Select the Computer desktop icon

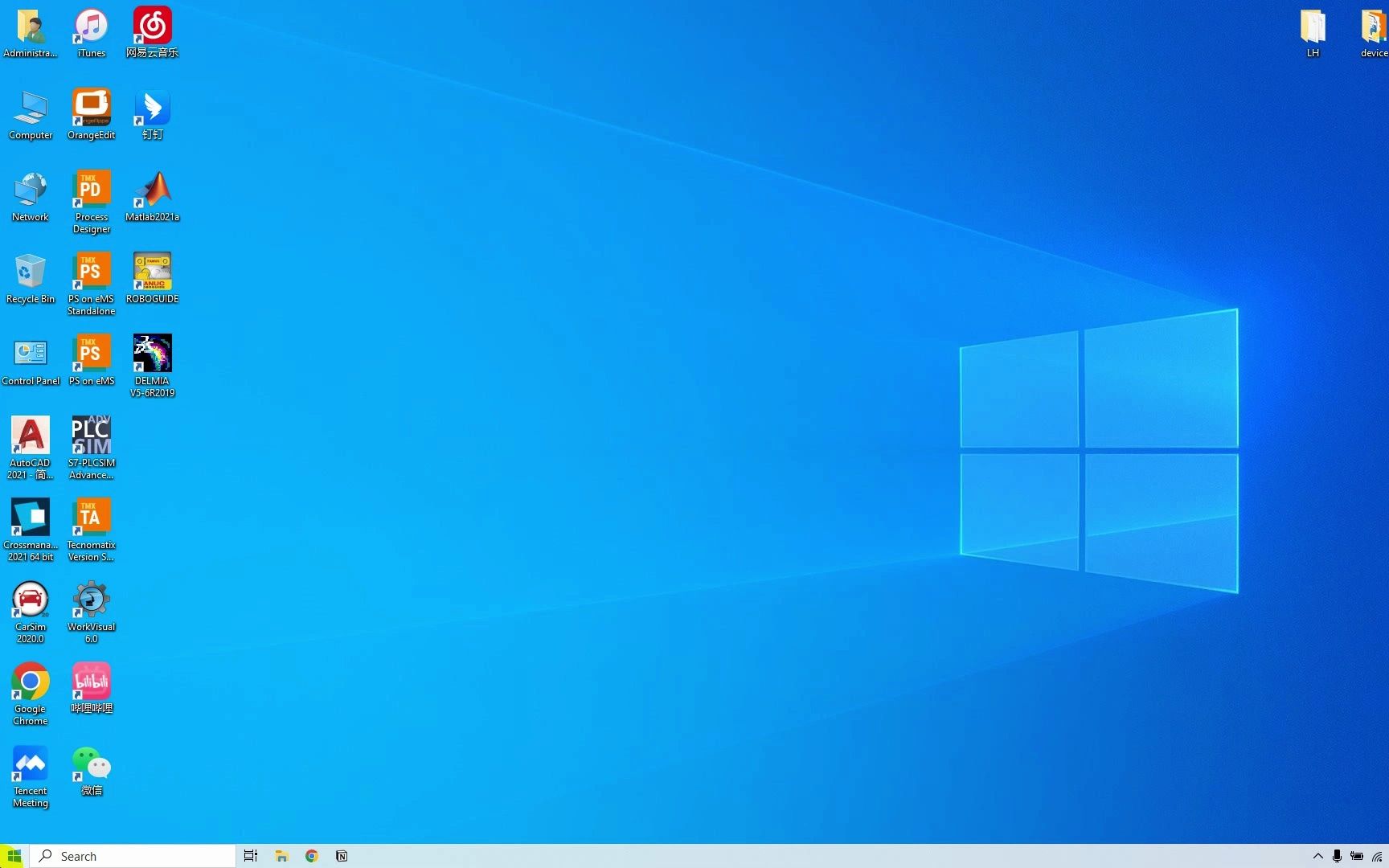point(31,115)
